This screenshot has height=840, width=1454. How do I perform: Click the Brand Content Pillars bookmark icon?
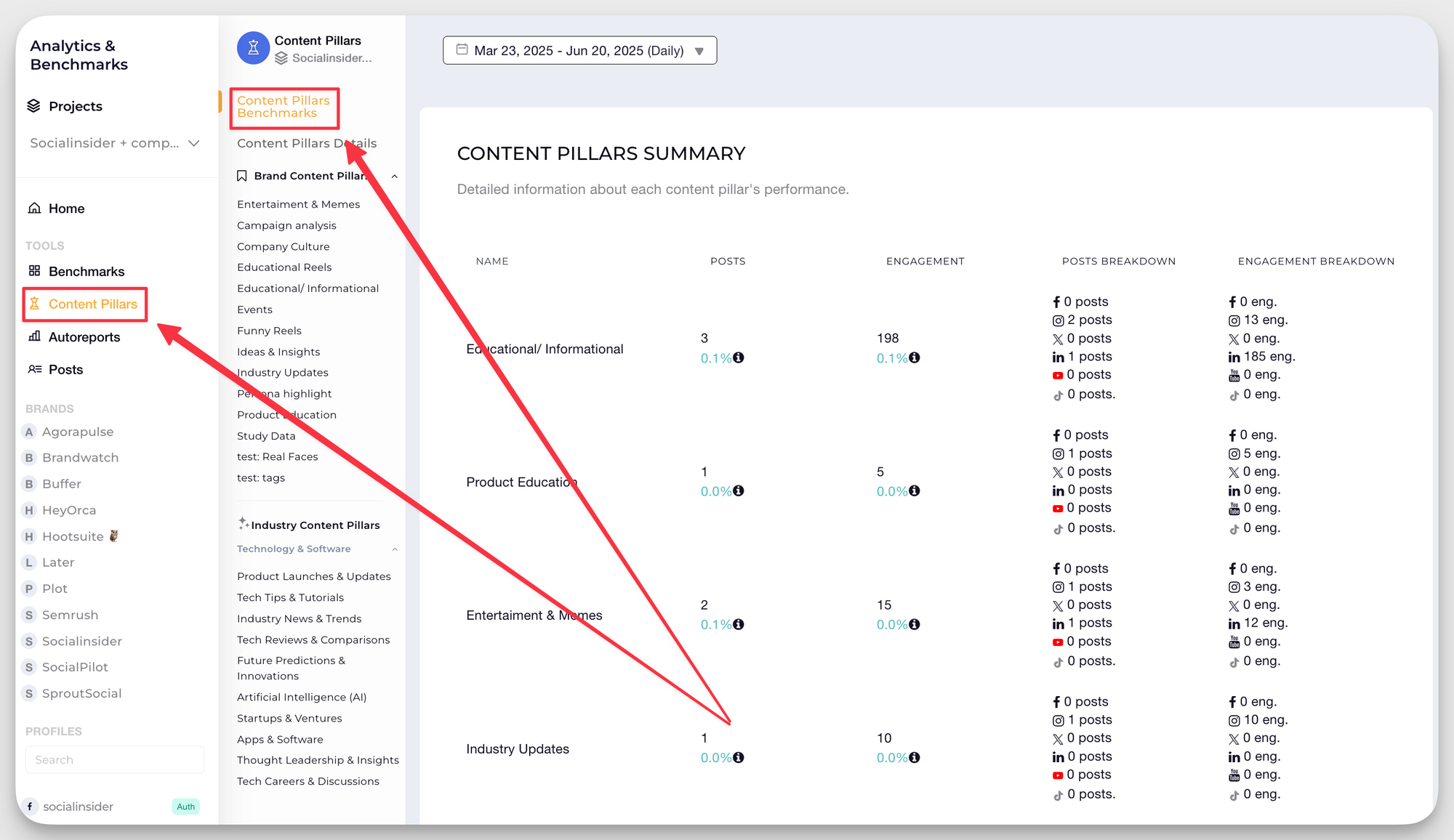pos(242,176)
